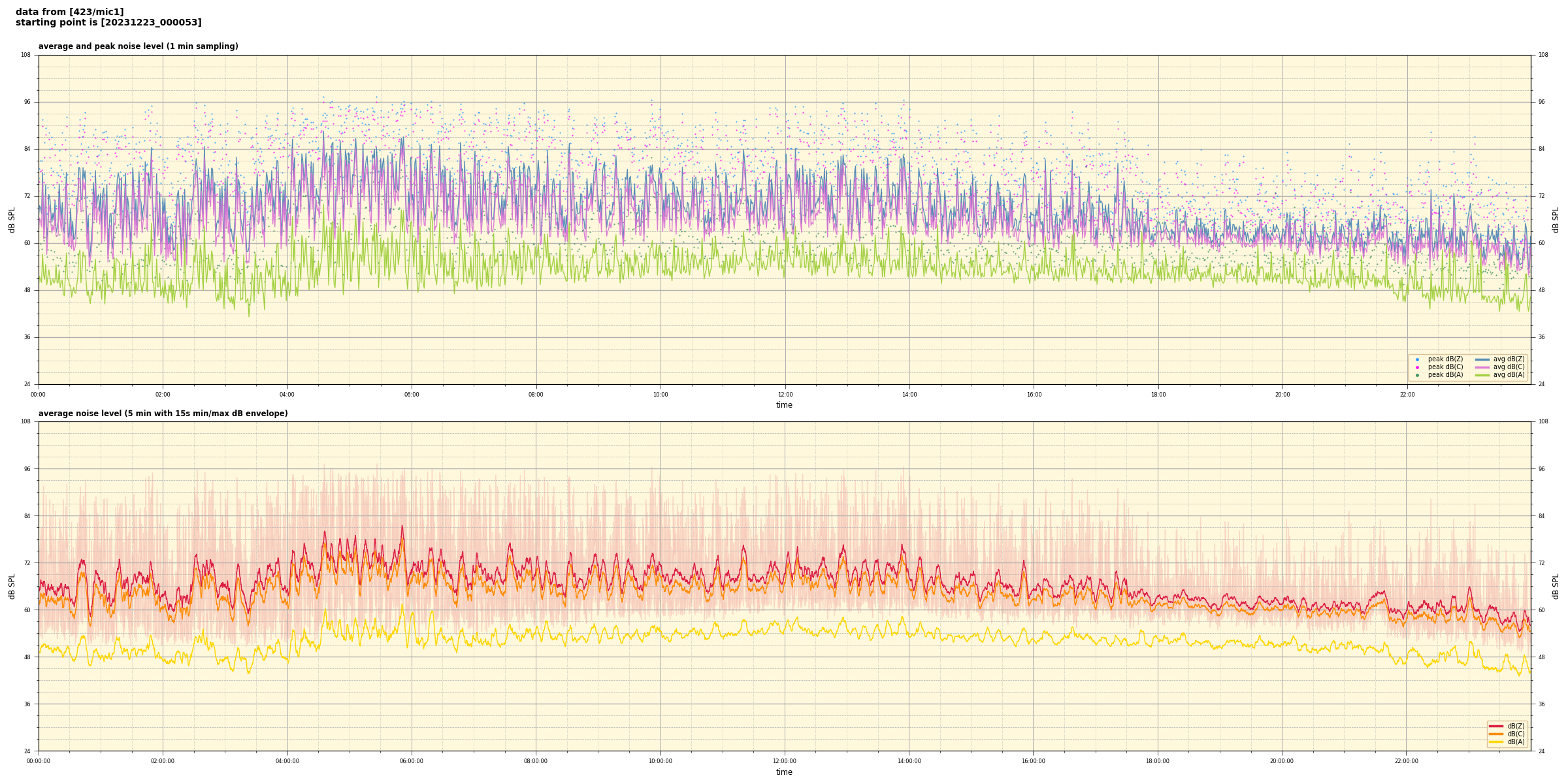This screenshot has height=784, width=1568.
Task: Click the avg dB(A) legend entry
Action: click(x=1509, y=375)
